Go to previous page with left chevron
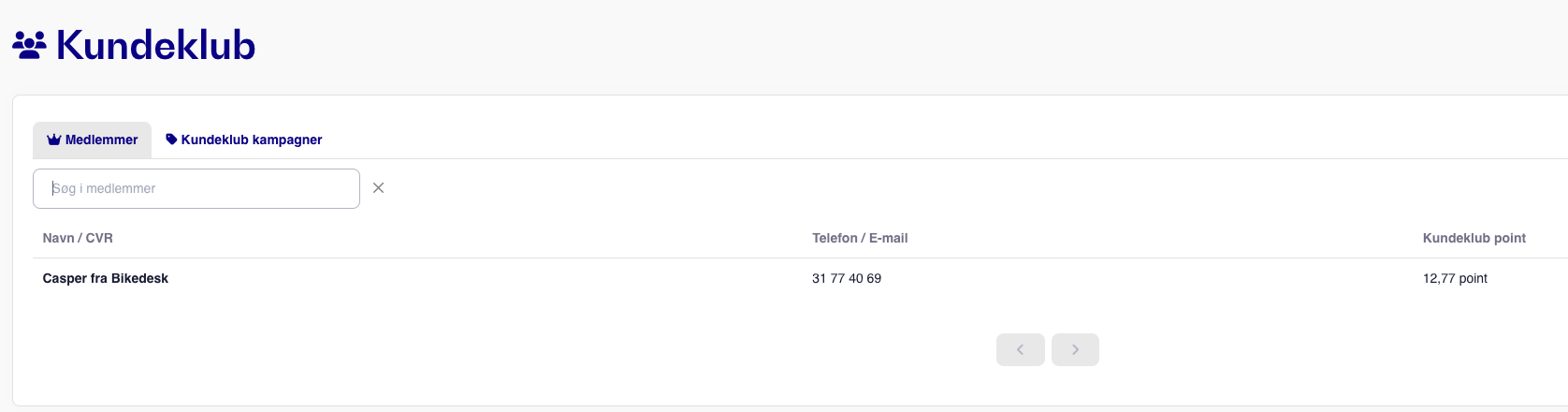 (x=1021, y=349)
